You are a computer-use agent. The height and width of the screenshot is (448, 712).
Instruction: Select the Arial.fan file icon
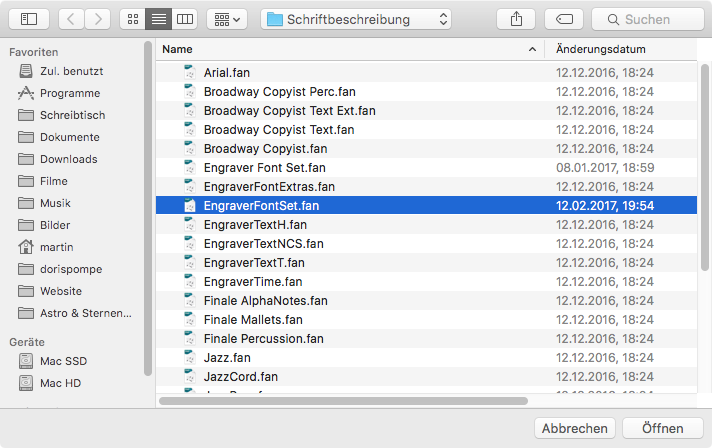click(x=189, y=73)
